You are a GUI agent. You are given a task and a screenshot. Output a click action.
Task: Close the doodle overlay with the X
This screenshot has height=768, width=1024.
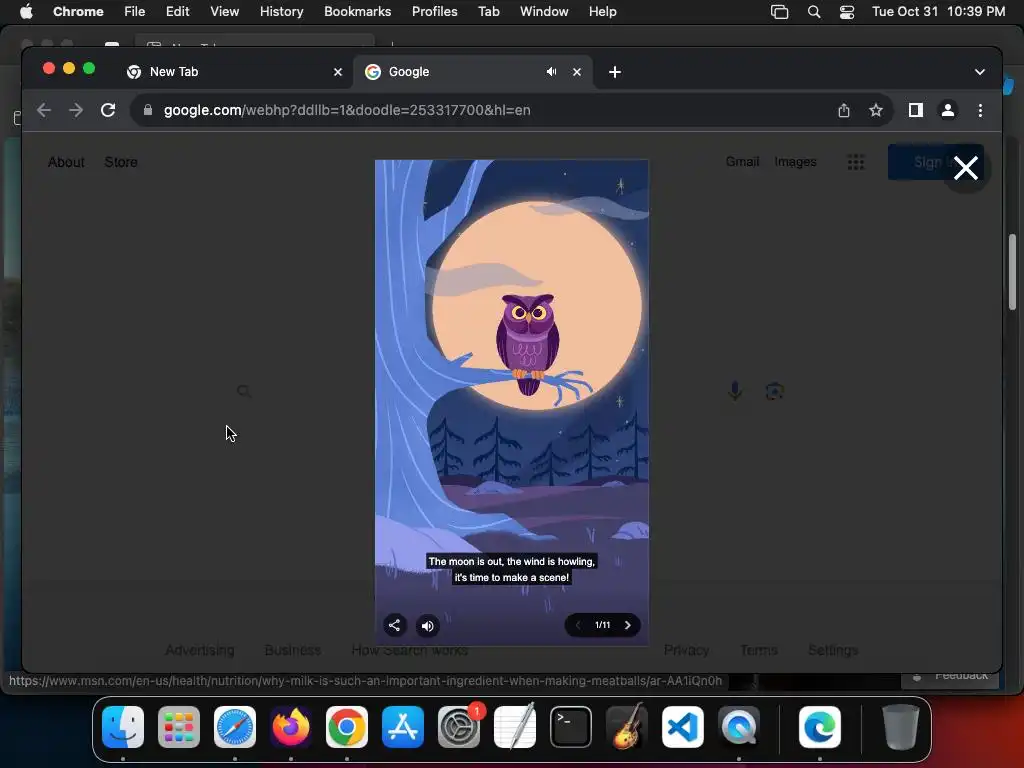pos(965,168)
